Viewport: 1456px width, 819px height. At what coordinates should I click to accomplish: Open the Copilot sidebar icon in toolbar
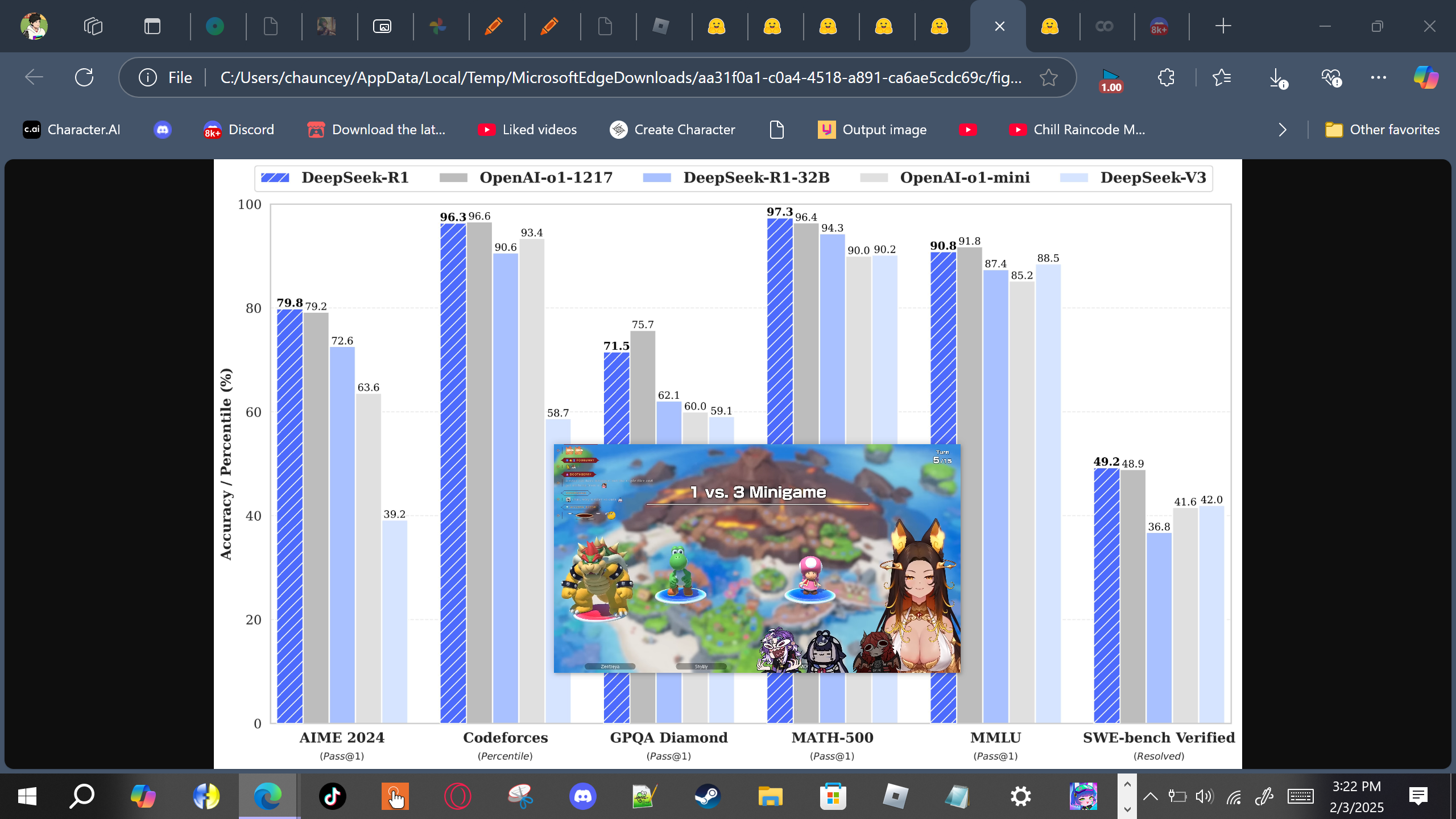click(1426, 77)
